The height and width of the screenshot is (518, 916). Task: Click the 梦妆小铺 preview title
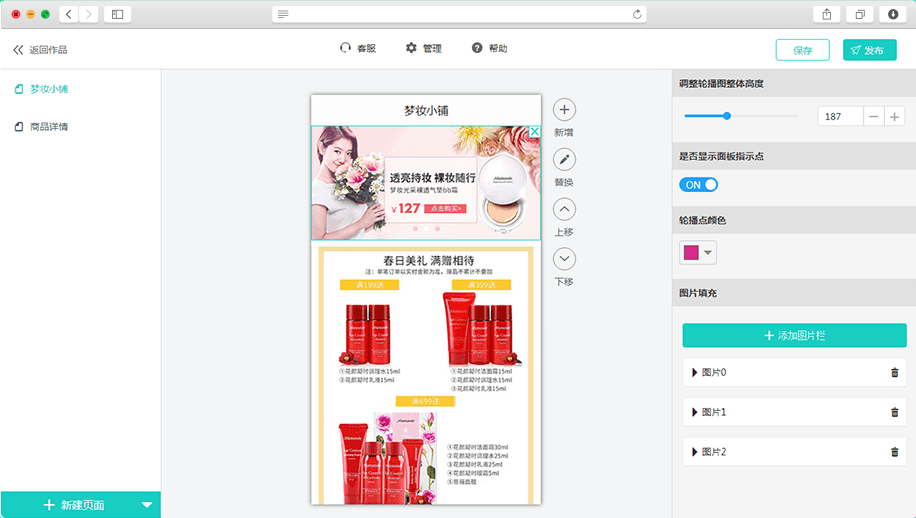pos(426,110)
